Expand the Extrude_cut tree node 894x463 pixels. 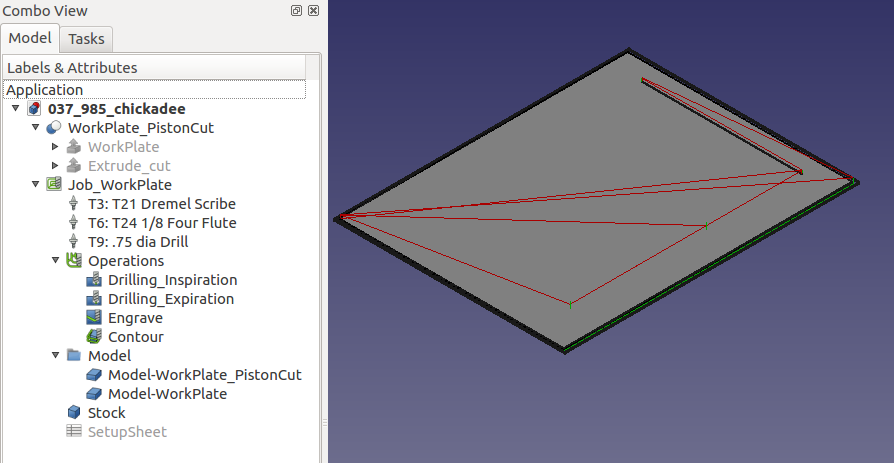click(x=55, y=166)
